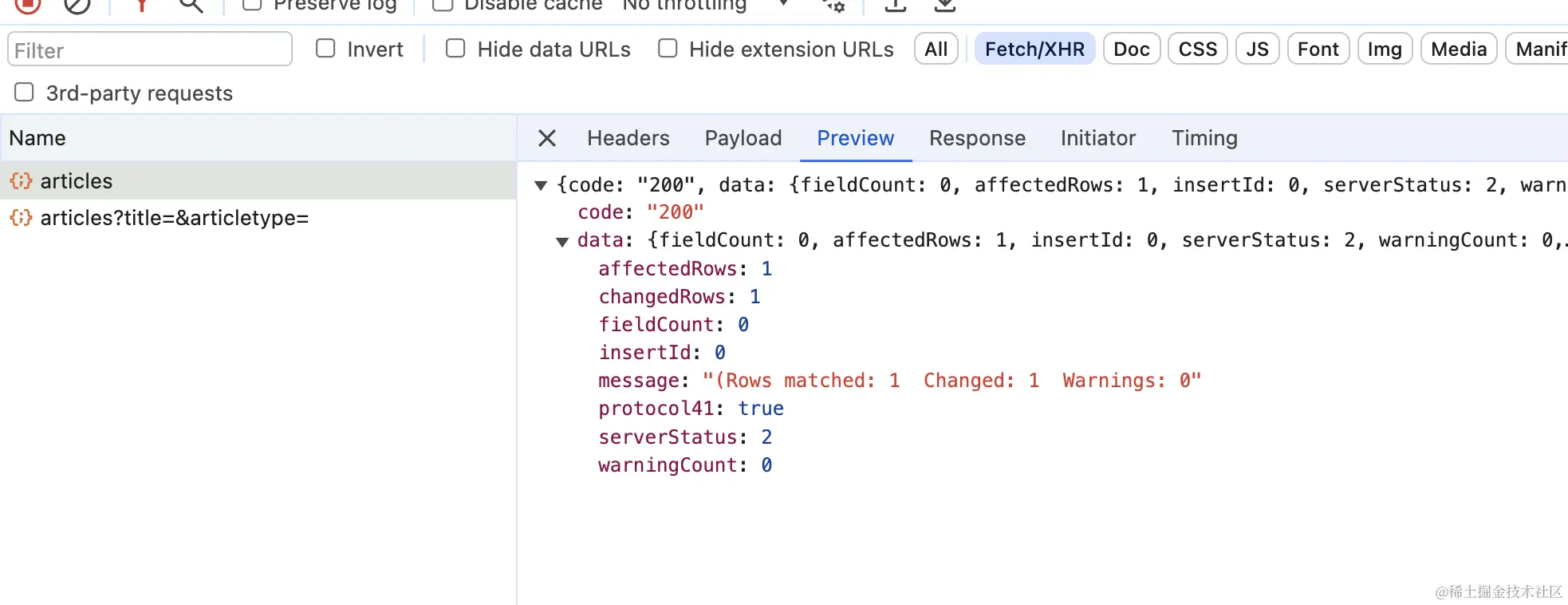Clear the network log
The image size is (1568, 605).
(x=77, y=5)
